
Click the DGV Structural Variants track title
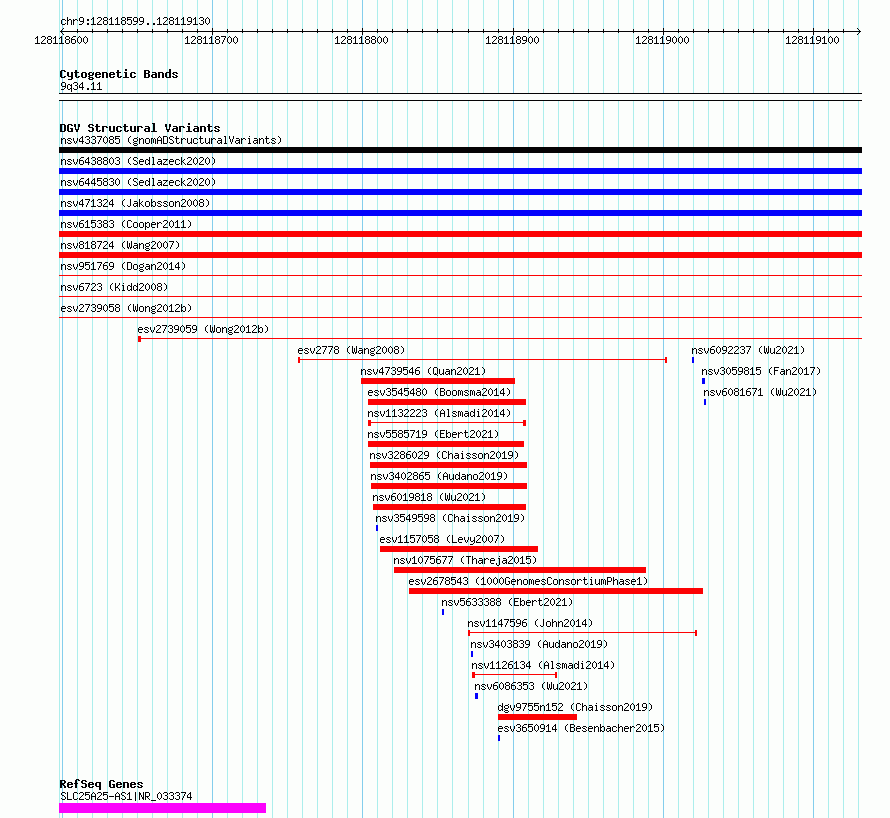point(140,128)
